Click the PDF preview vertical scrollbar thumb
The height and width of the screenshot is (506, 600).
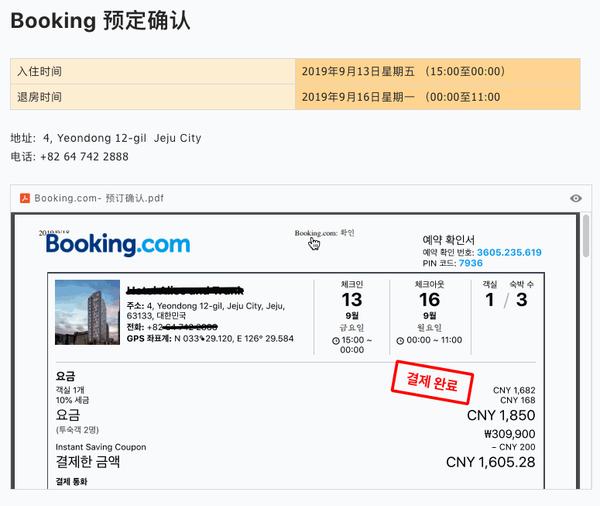pos(586,236)
